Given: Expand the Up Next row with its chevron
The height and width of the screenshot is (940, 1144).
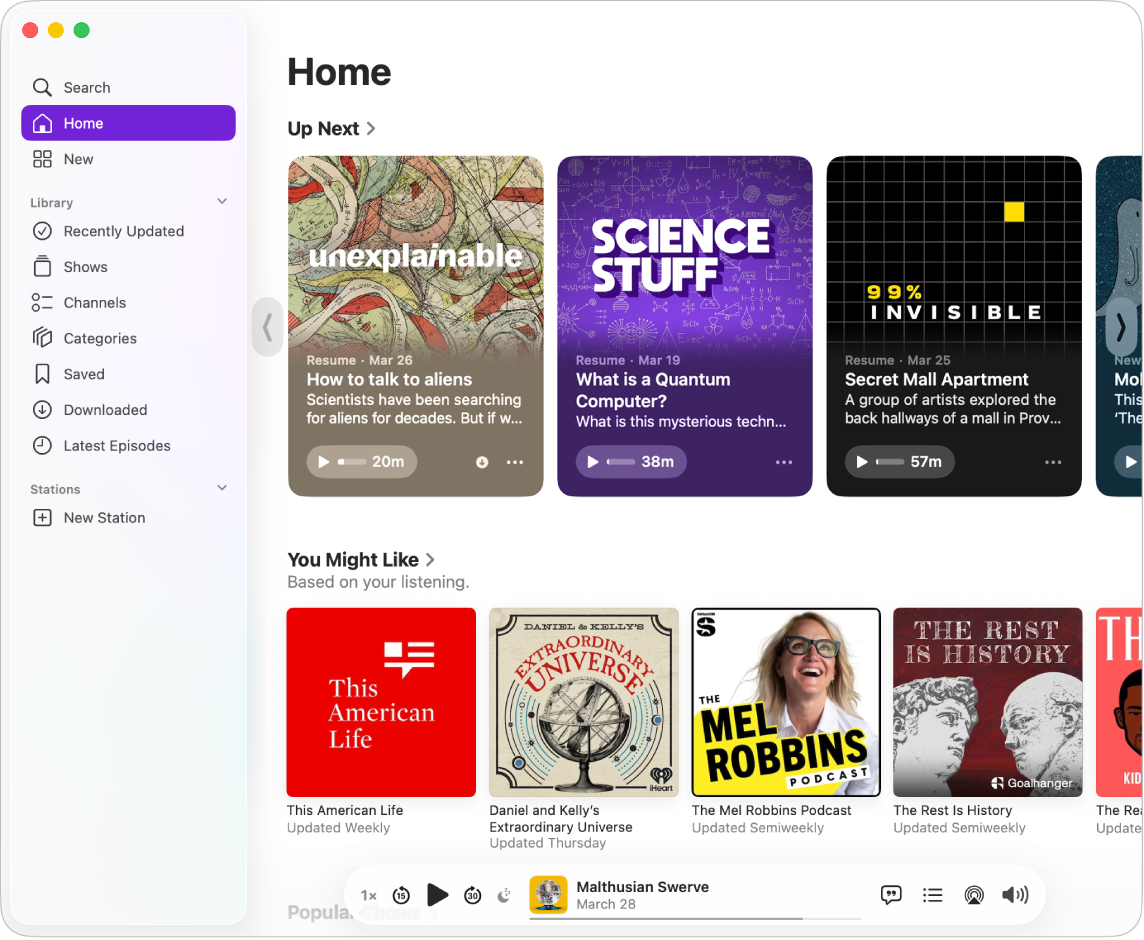Looking at the screenshot, I should (370, 128).
